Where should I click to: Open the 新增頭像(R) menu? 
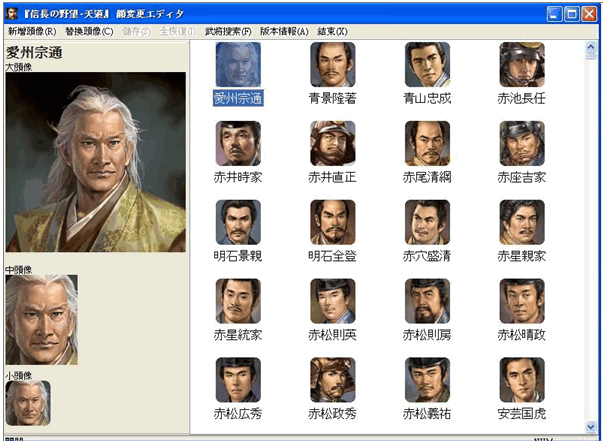click(x=32, y=32)
